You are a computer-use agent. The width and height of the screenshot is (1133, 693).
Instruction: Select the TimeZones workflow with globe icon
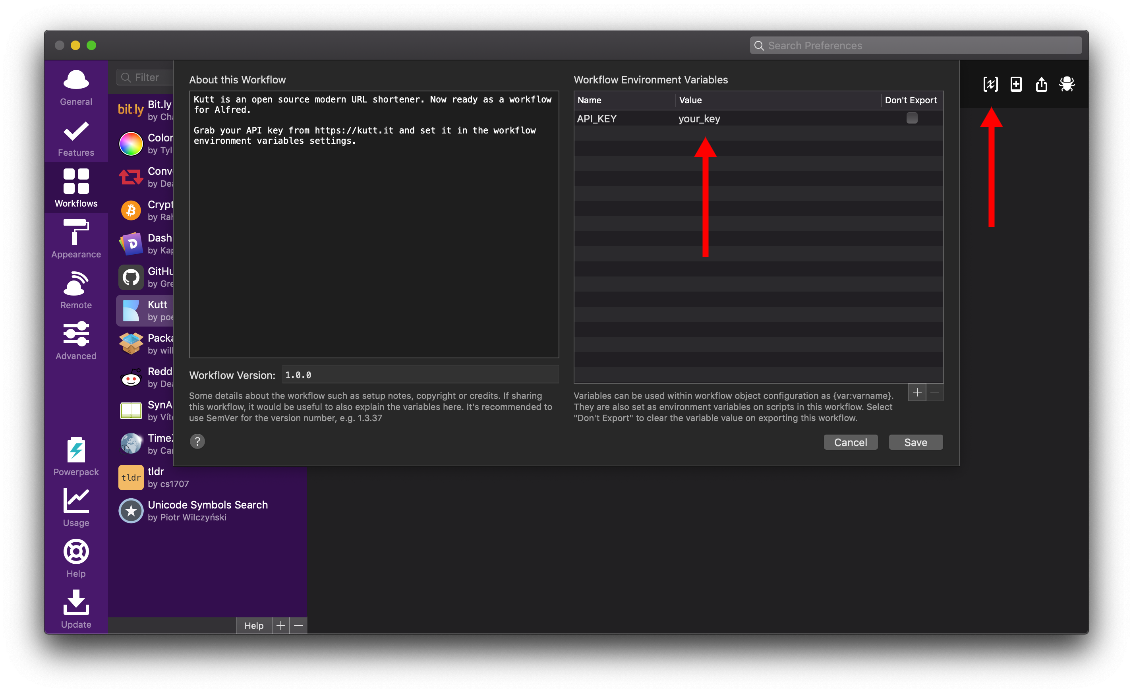145,444
